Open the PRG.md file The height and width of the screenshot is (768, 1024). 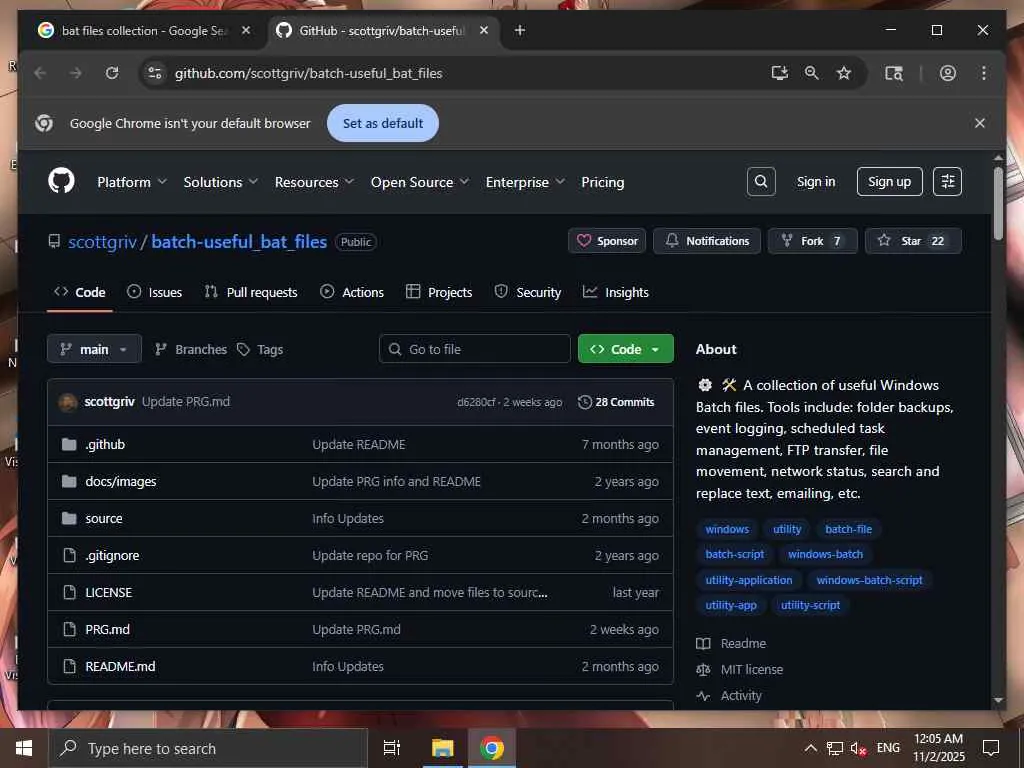point(108,630)
